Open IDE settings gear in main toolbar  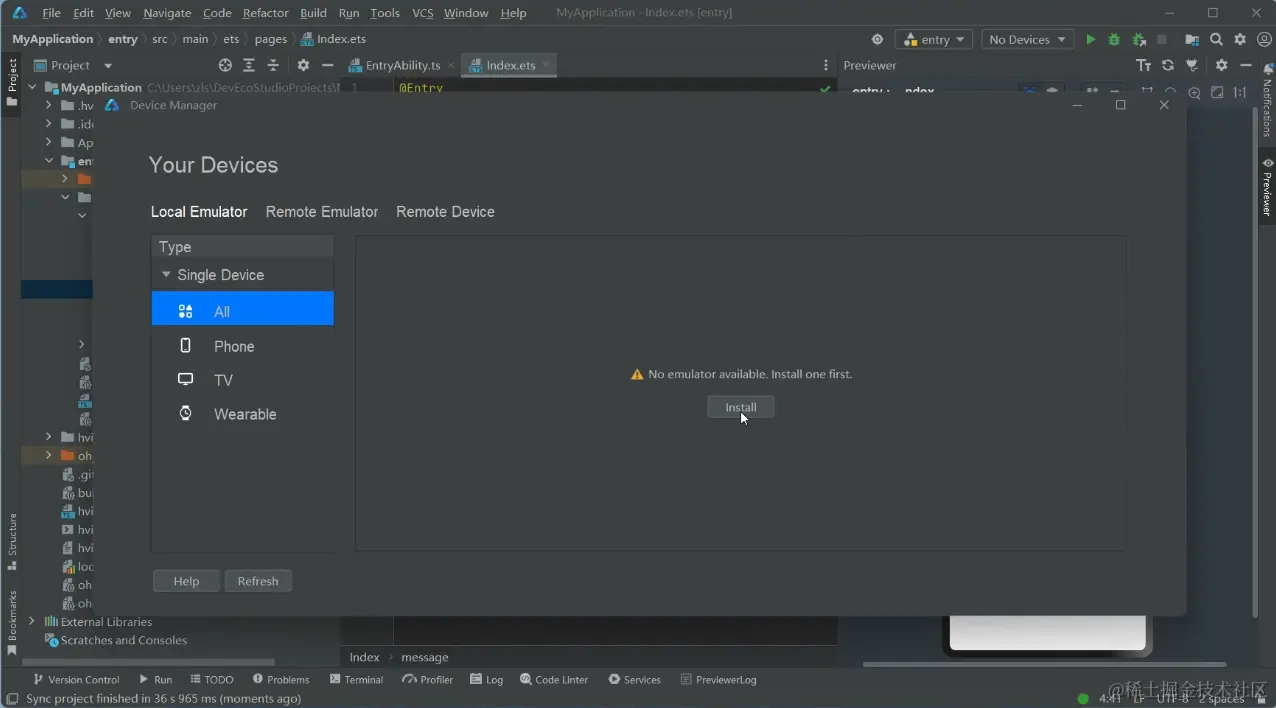point(1240,40)
